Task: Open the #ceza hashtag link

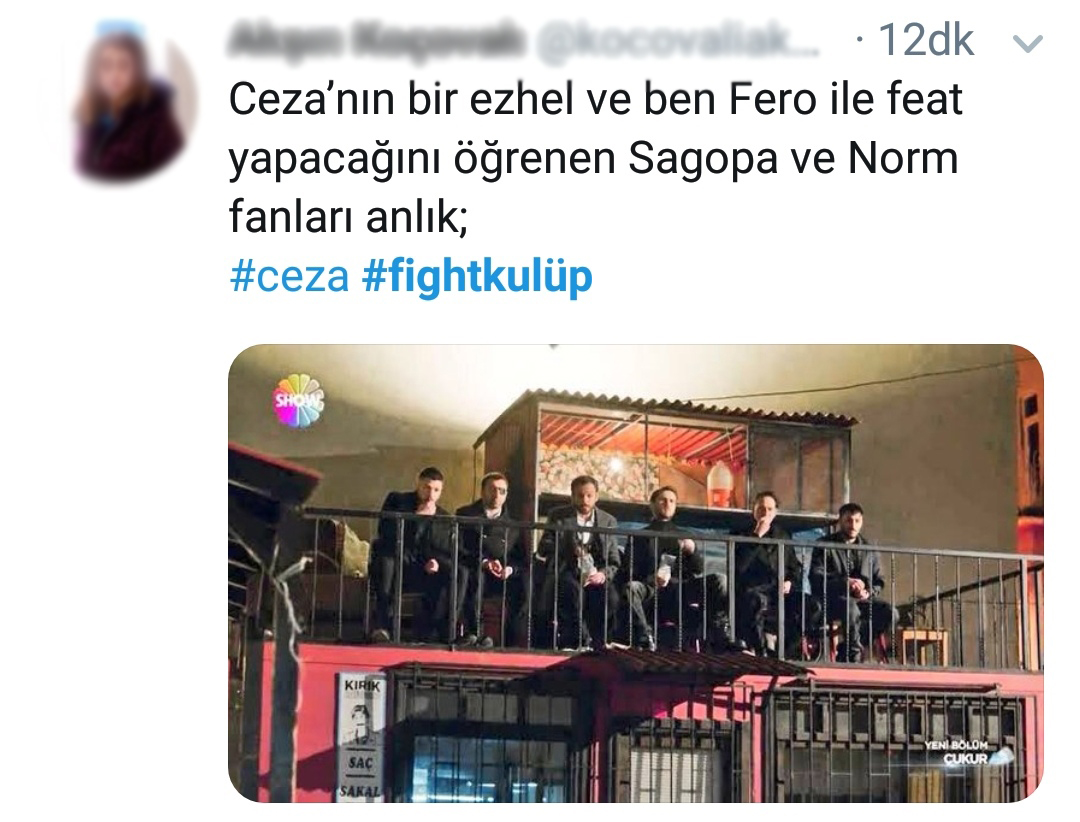Action: (289, 277)
